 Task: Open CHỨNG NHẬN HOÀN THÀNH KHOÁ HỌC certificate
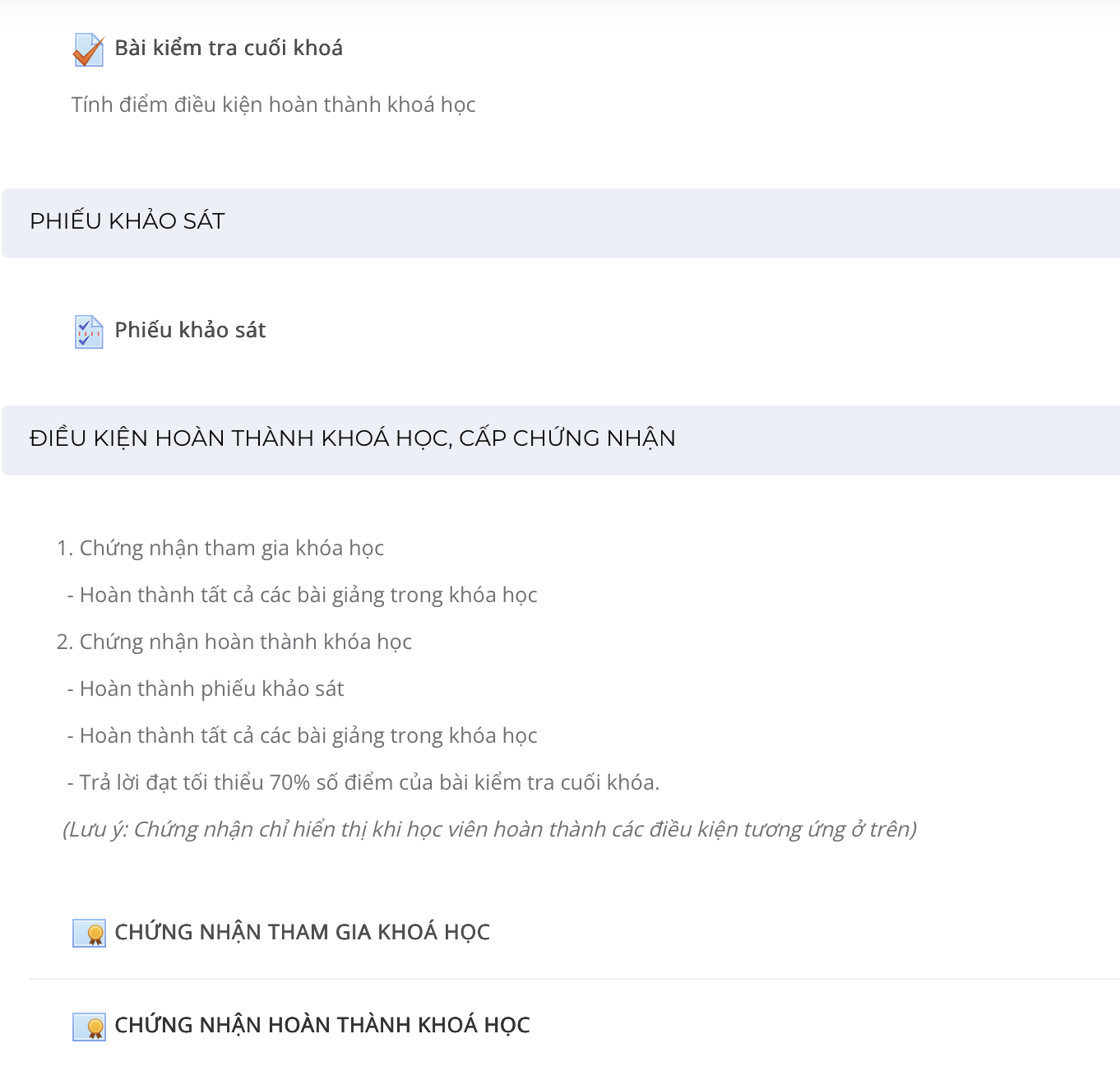coord(322,1025)
